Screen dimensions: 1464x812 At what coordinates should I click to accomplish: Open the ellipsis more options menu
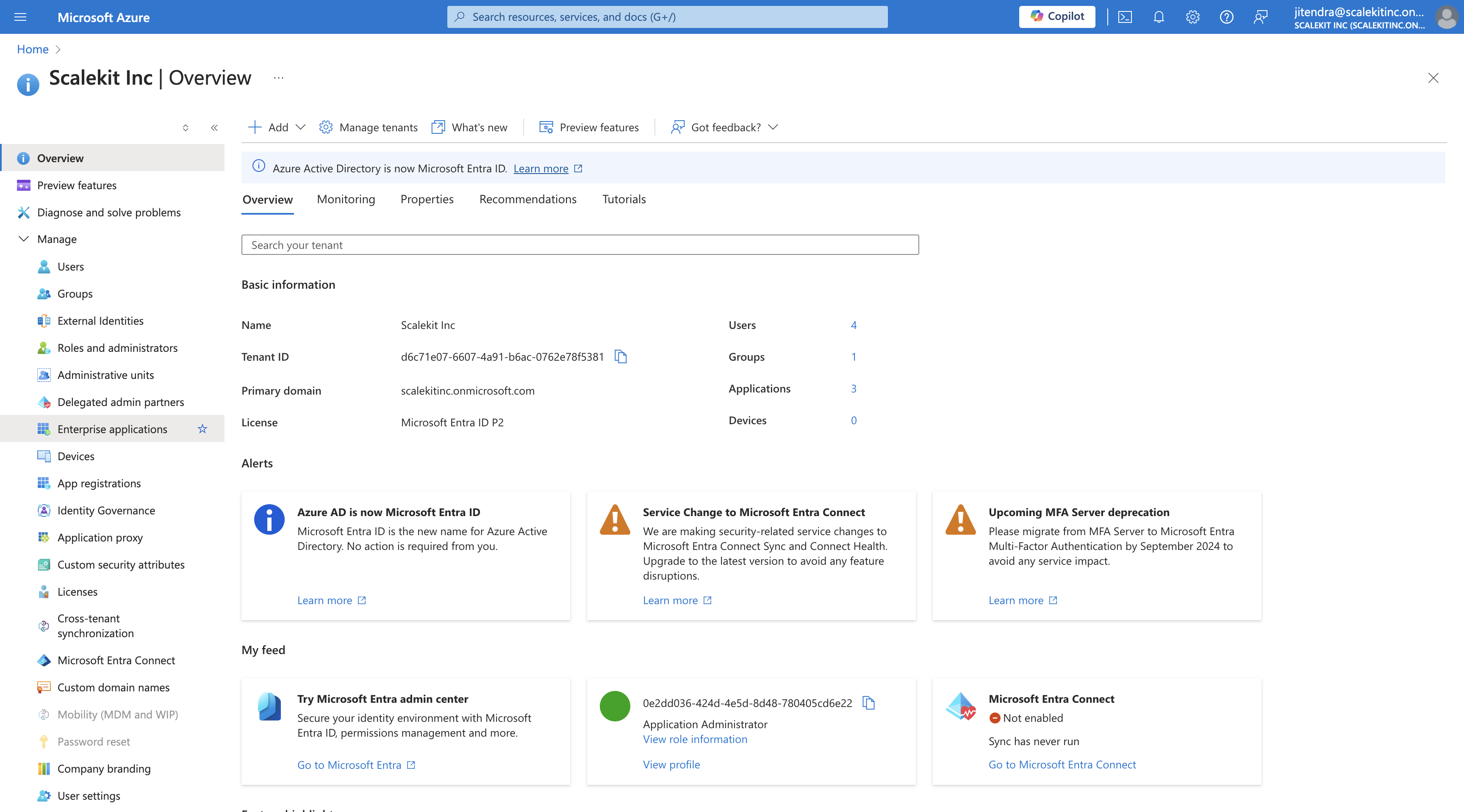click(278, 78)
